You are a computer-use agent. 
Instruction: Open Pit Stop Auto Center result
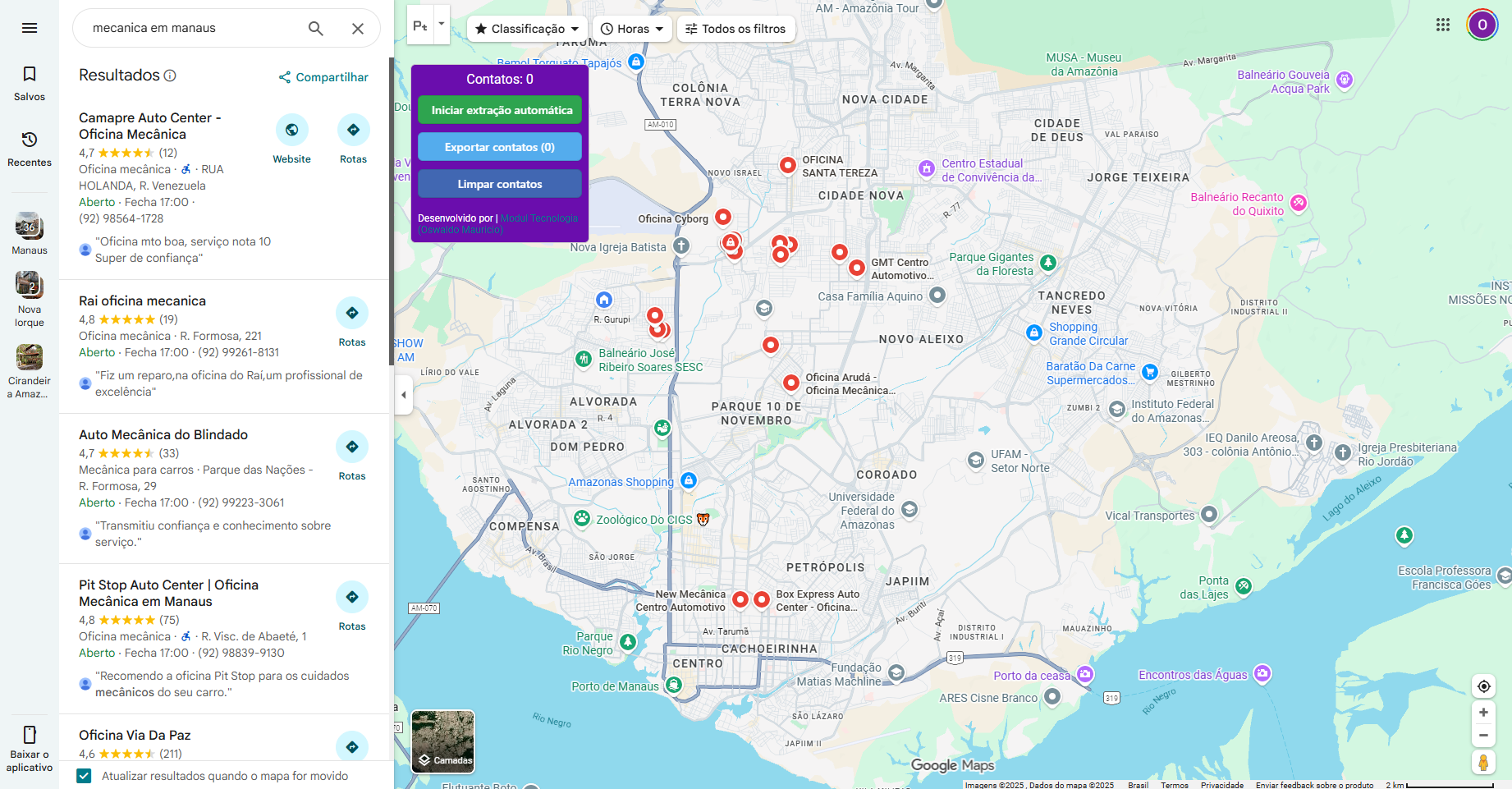click(168, 594)
